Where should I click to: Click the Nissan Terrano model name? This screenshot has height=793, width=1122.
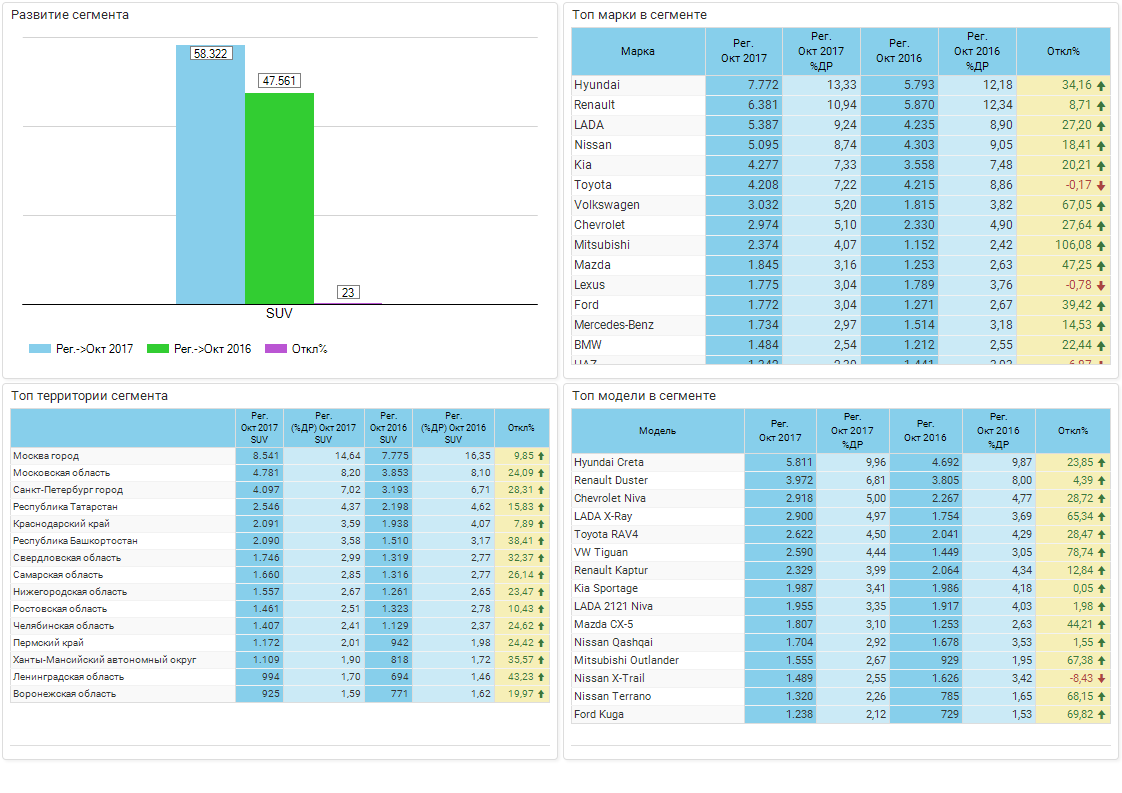[x=613, y=696]
